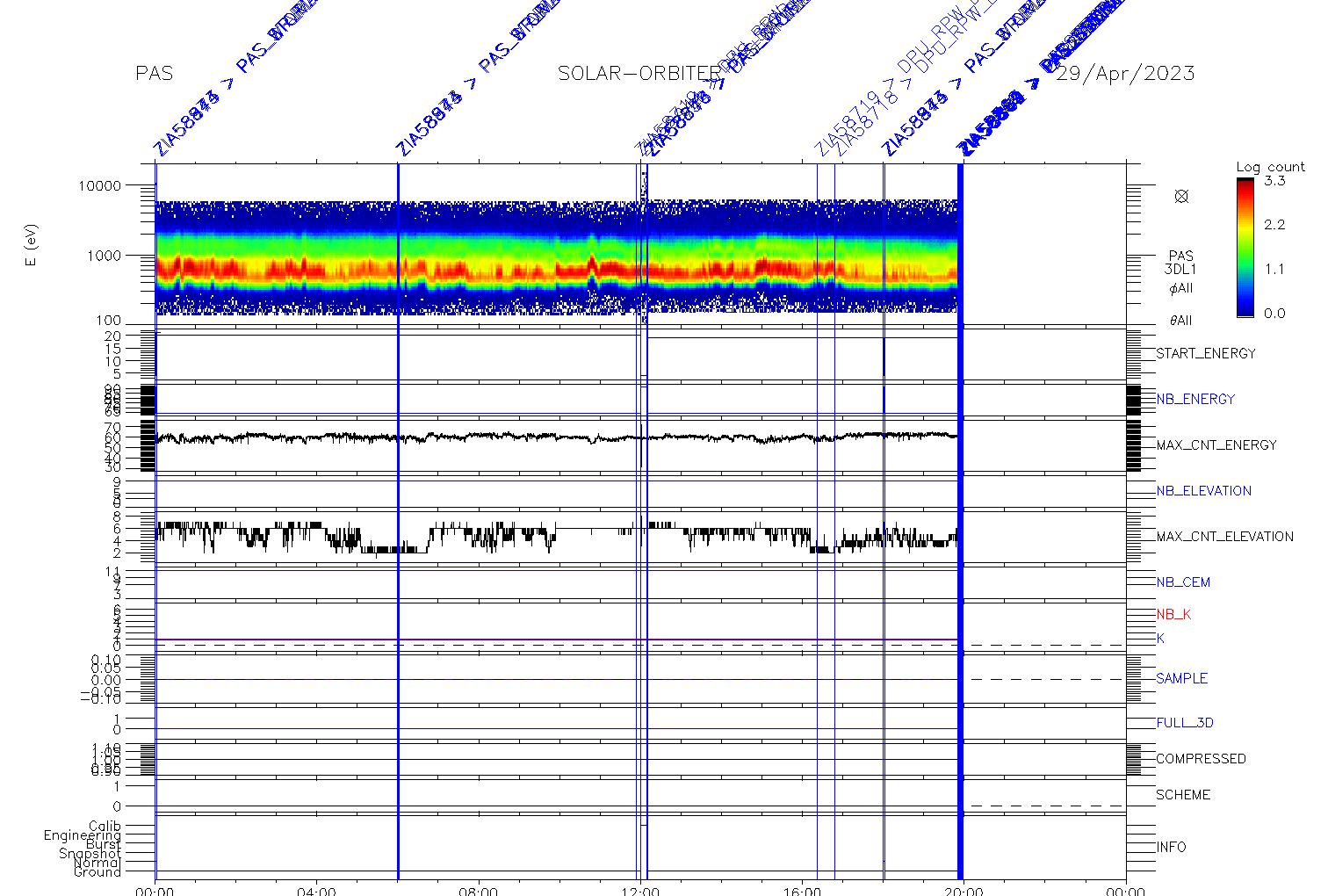
Task: Click the 08:00 time axis label
Action: coord(479,891)
